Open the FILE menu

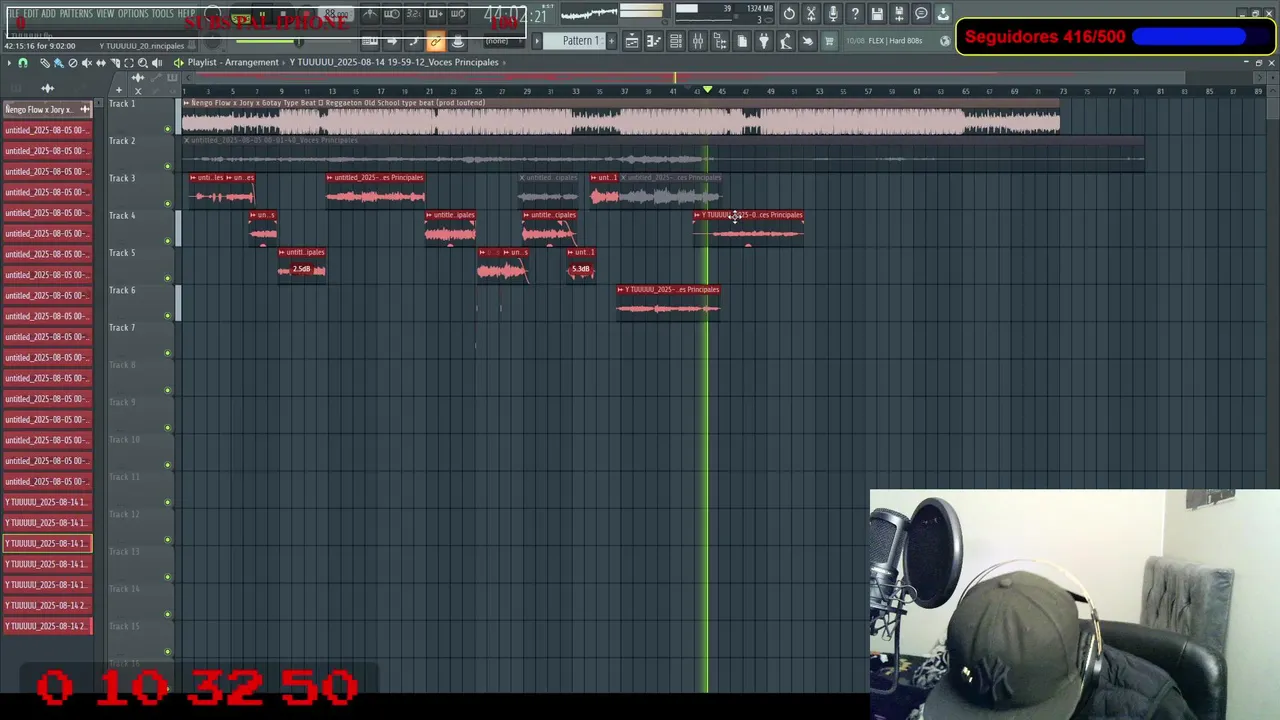pos(14,13)
